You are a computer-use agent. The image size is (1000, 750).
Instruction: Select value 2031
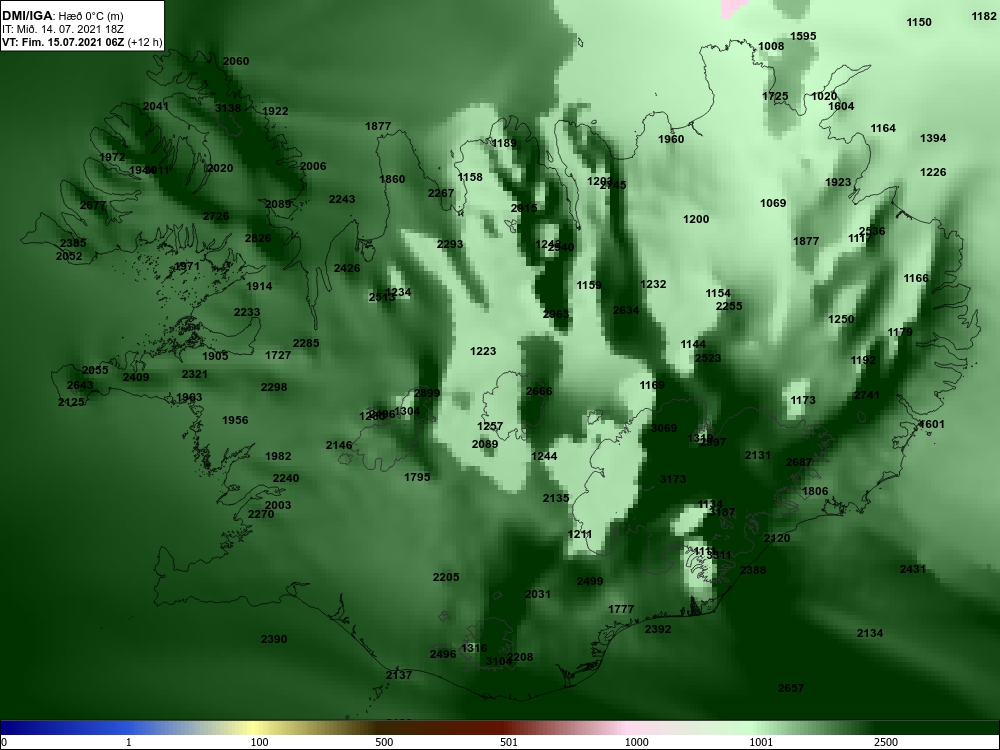(538, 594)
